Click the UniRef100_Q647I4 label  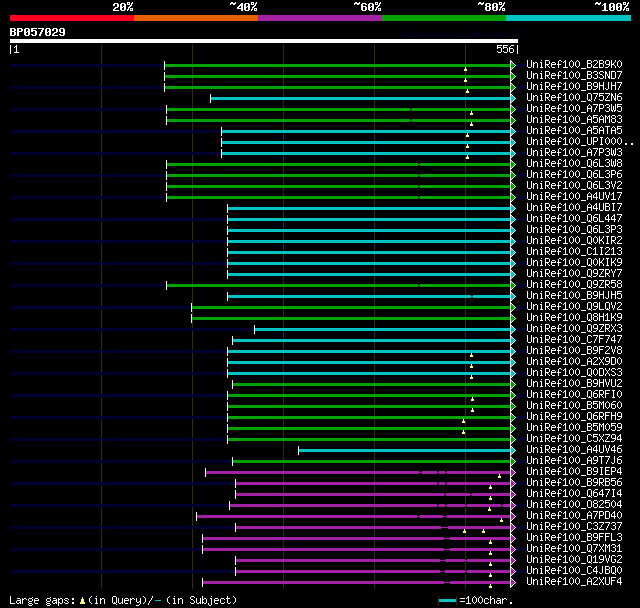pyautogui.click(x=574, y=494)
